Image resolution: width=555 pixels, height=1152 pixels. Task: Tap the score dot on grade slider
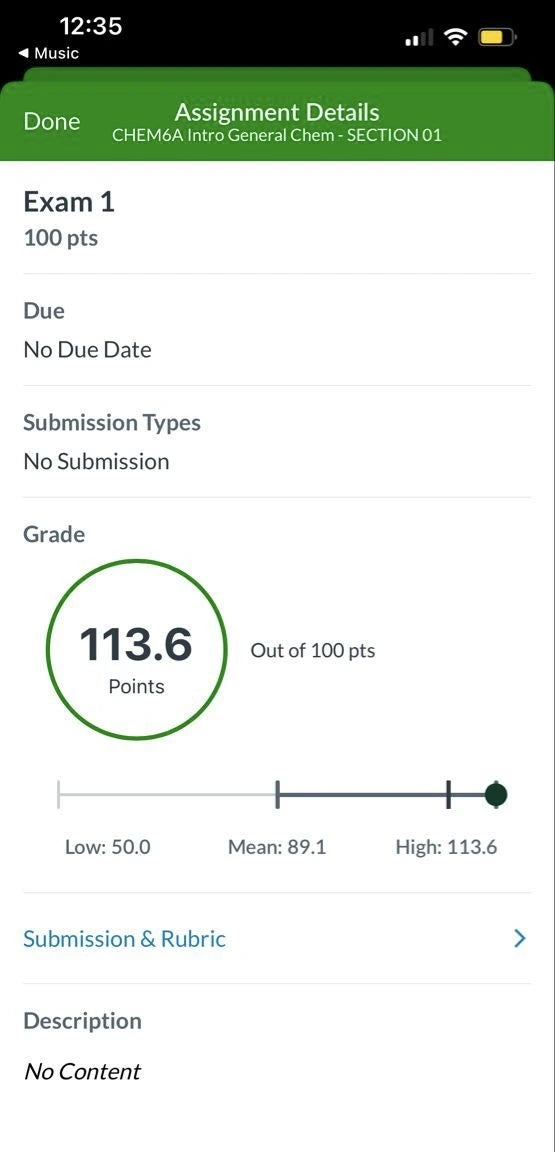tap(496, 794)
